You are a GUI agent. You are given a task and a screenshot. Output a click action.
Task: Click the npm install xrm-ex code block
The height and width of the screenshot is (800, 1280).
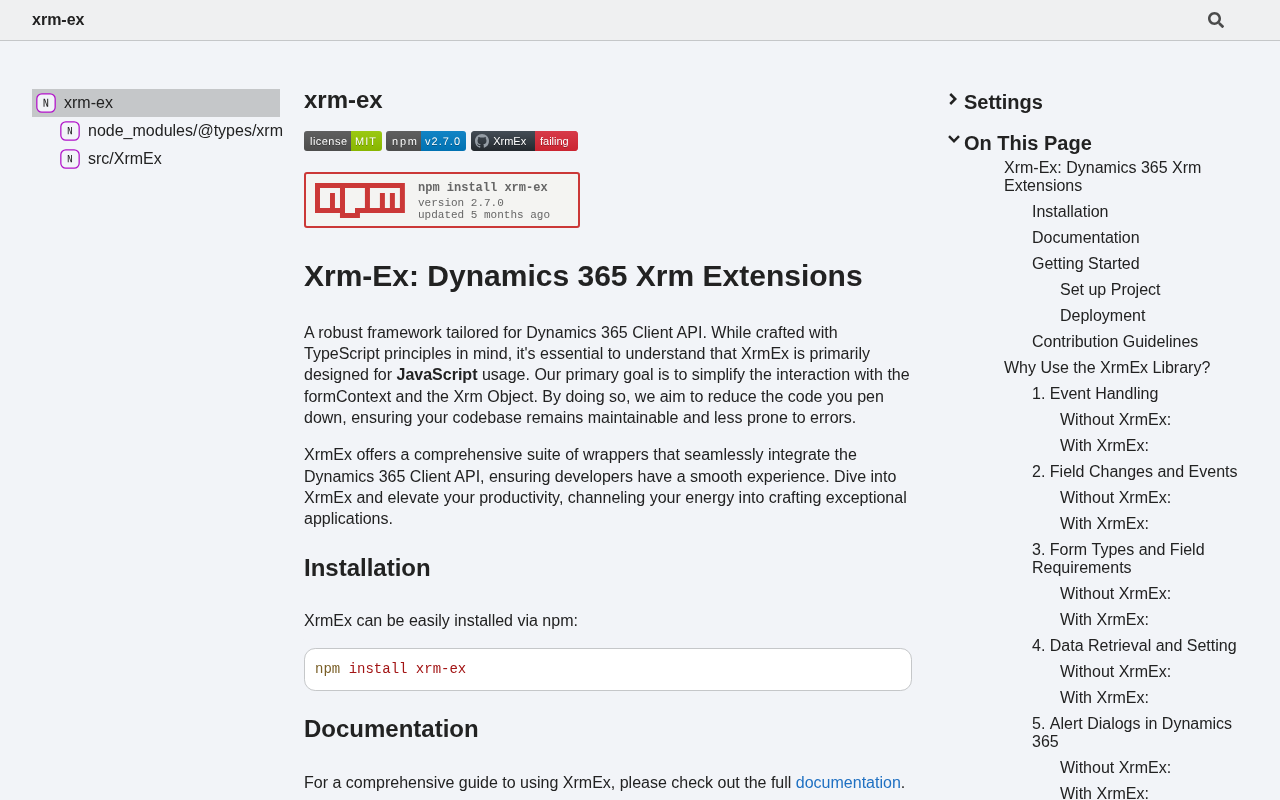pos(608,669)
